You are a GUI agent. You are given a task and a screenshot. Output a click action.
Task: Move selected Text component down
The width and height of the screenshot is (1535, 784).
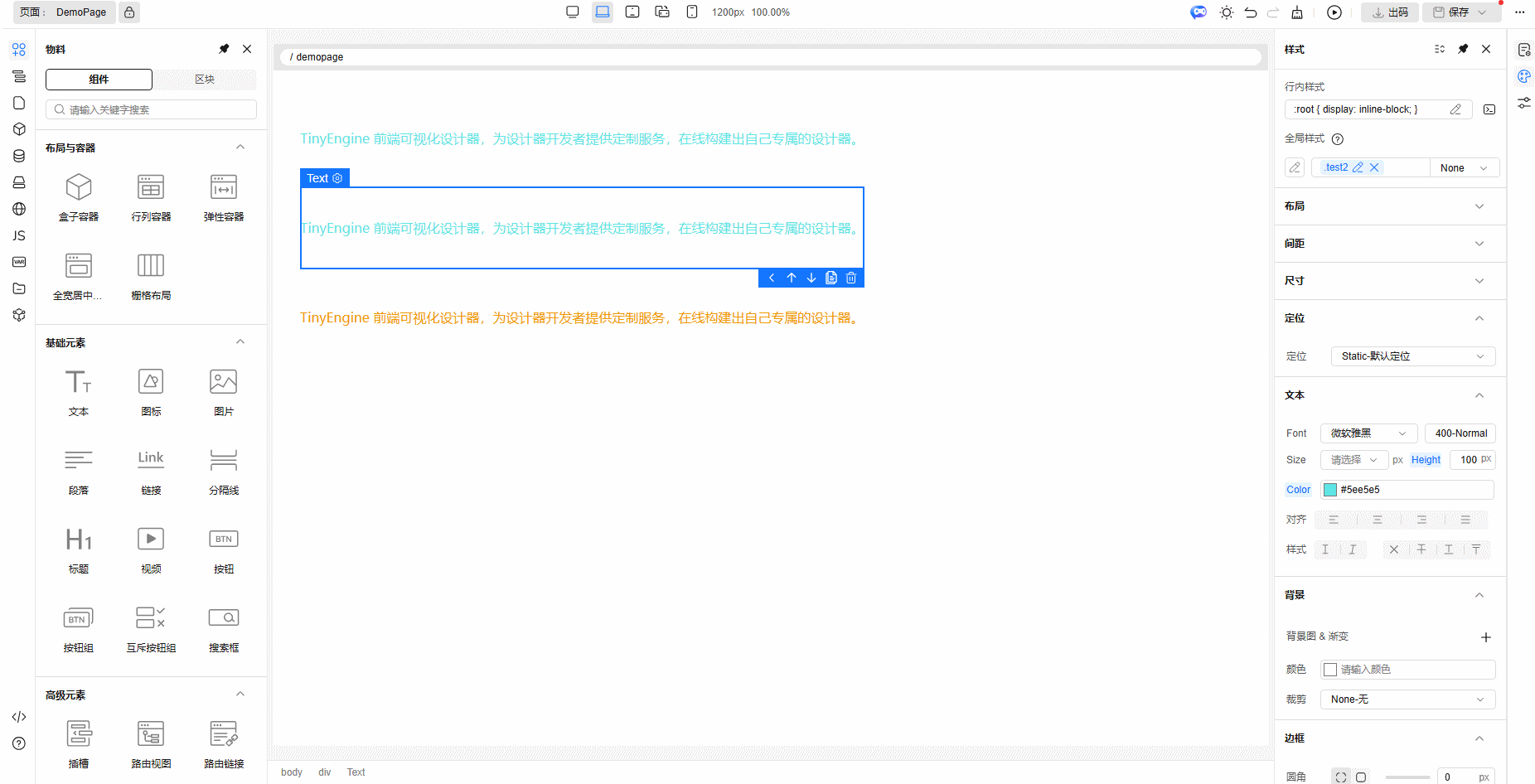click(x=811, y=278)
